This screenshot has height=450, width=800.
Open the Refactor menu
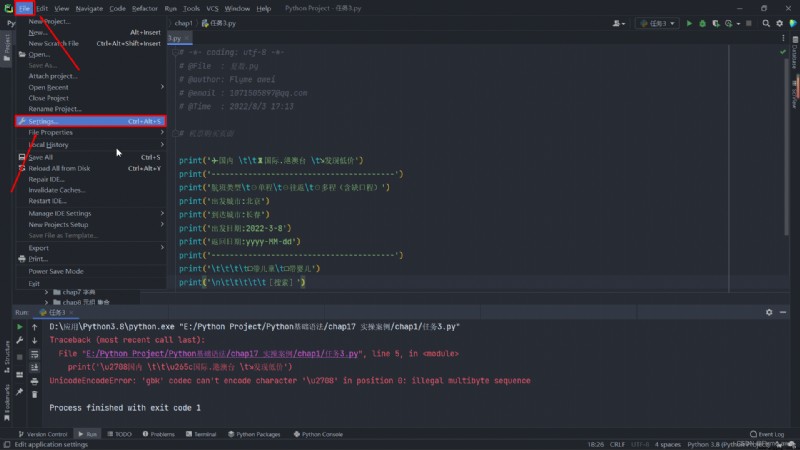click(x=144, y=8)
